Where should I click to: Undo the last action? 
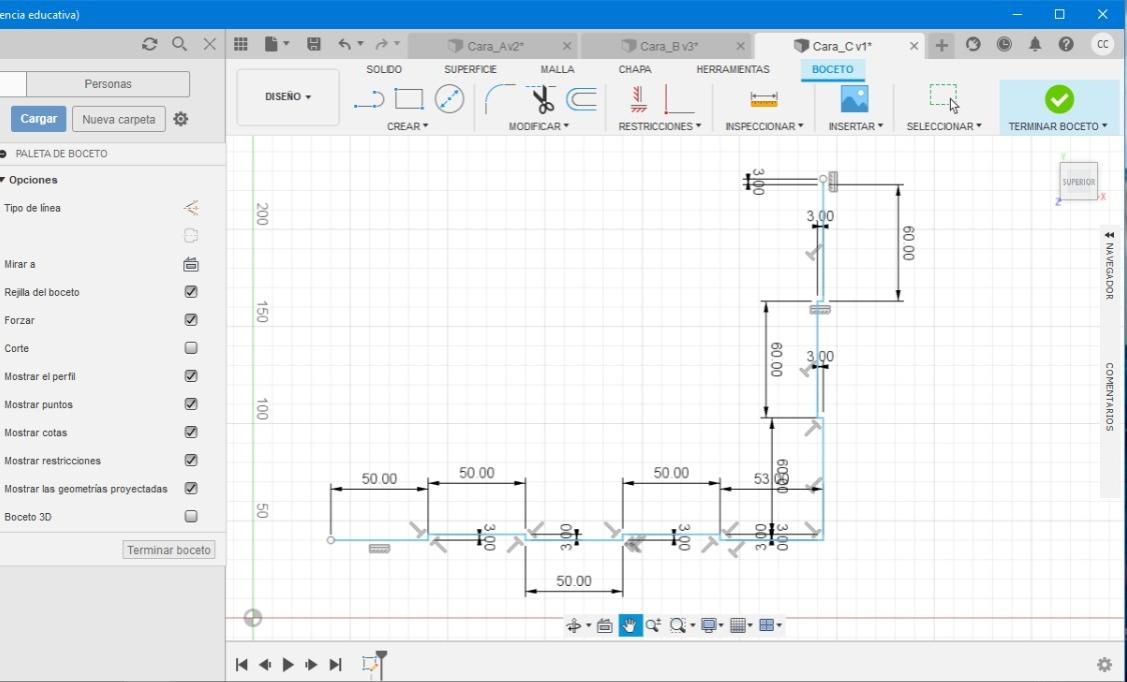(x=345, y=45)
